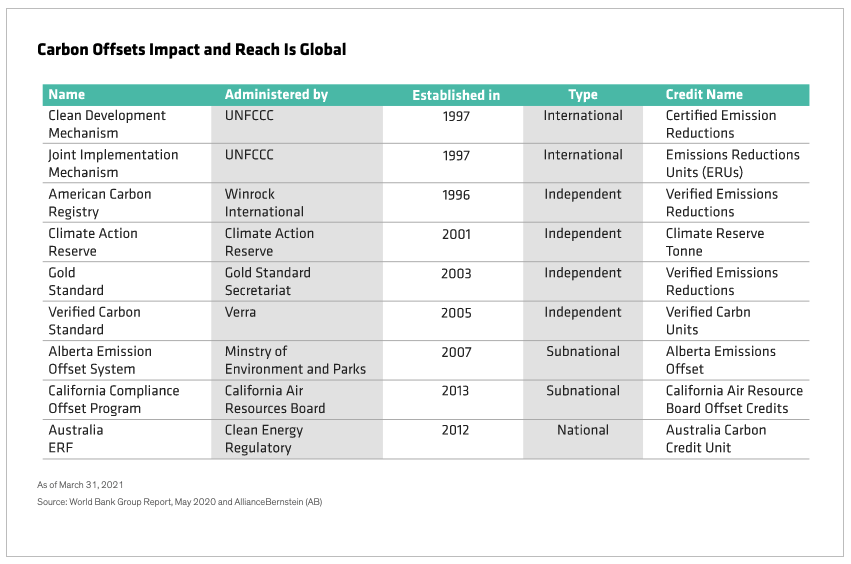The height and width of the screenshot is (564, 851).
Task: Click the 'As of March 31, 2021' footnote
Action: pyautogui.click(x=80, y=485)
